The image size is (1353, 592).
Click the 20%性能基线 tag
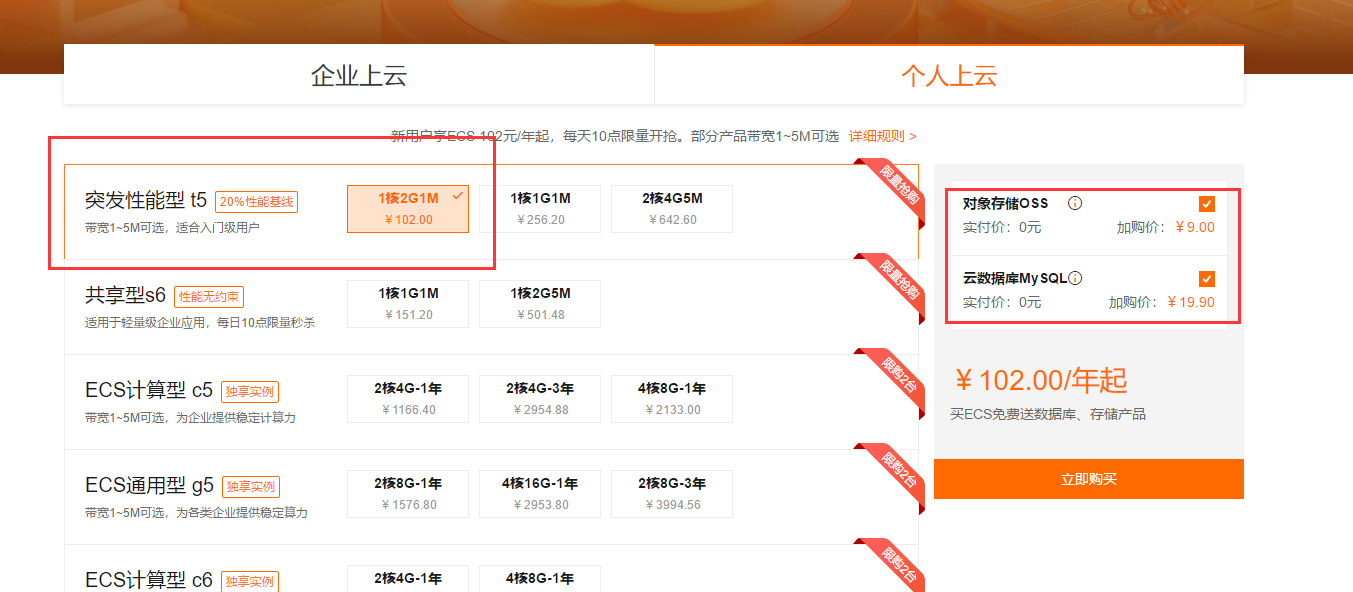(x=256, y=202)
